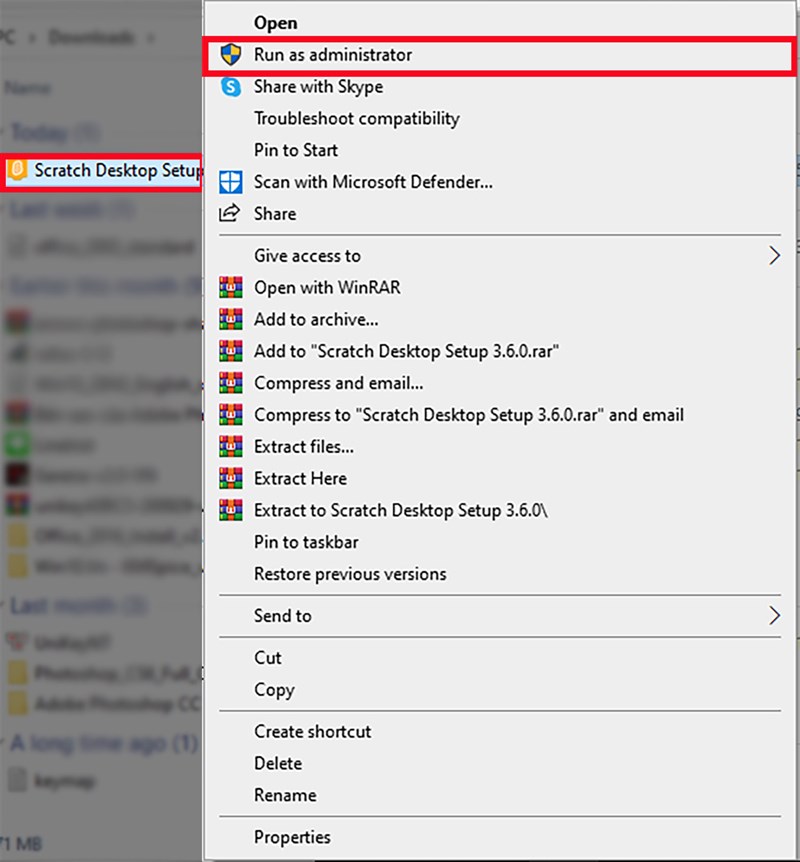Select Compress and email option
This screenshot has height=862, width=800.
point(499,383)
